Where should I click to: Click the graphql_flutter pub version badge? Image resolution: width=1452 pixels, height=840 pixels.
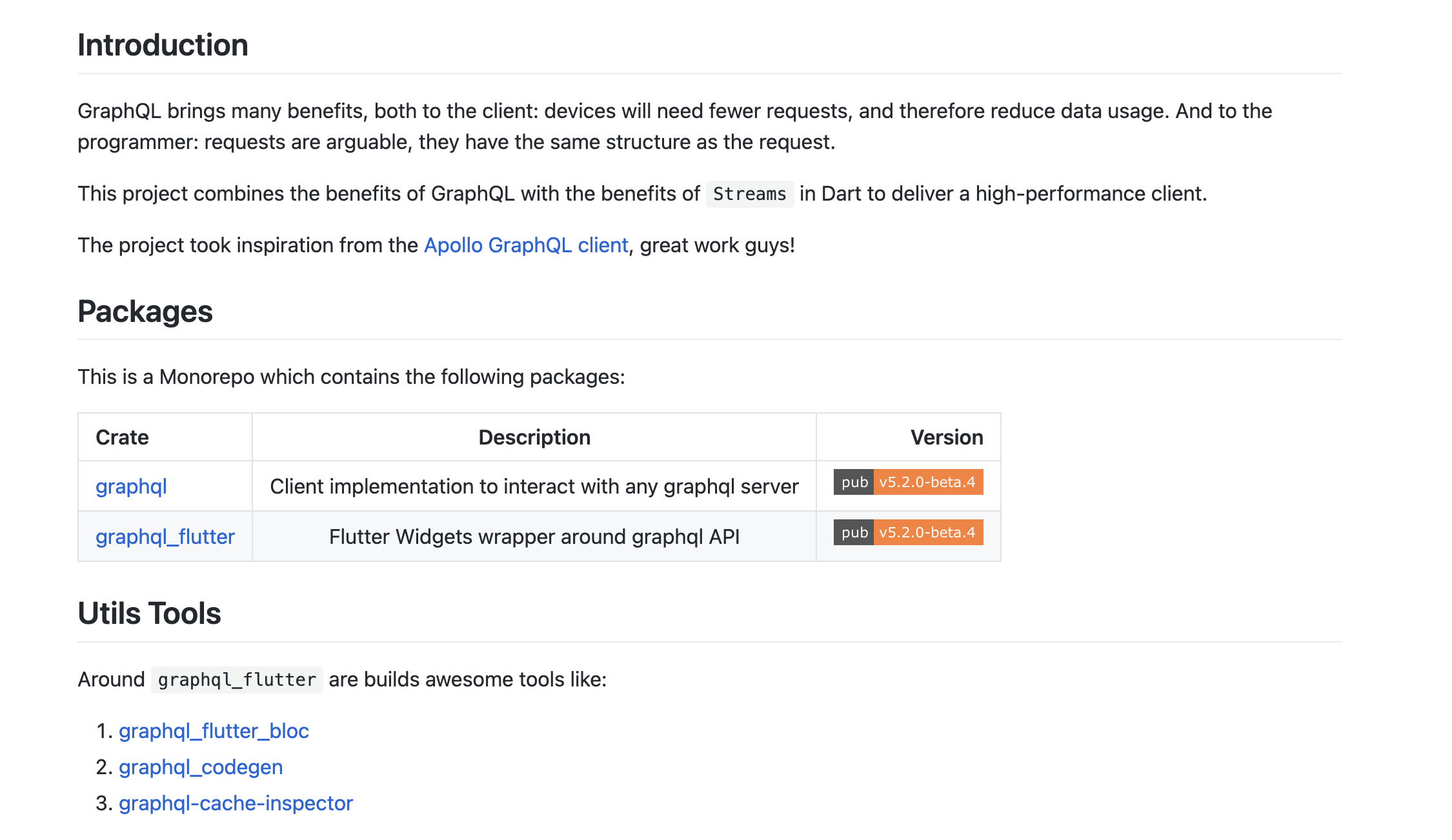908,532
